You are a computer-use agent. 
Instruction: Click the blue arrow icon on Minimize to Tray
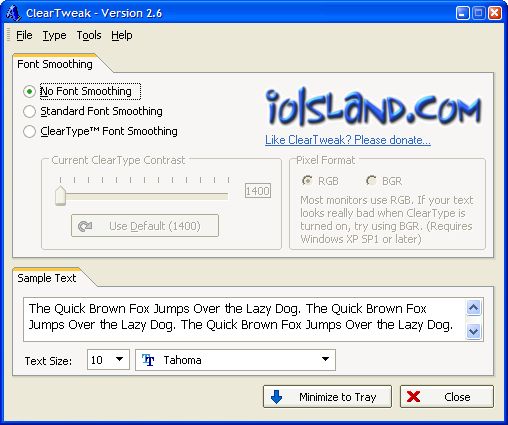pos(276,397)
